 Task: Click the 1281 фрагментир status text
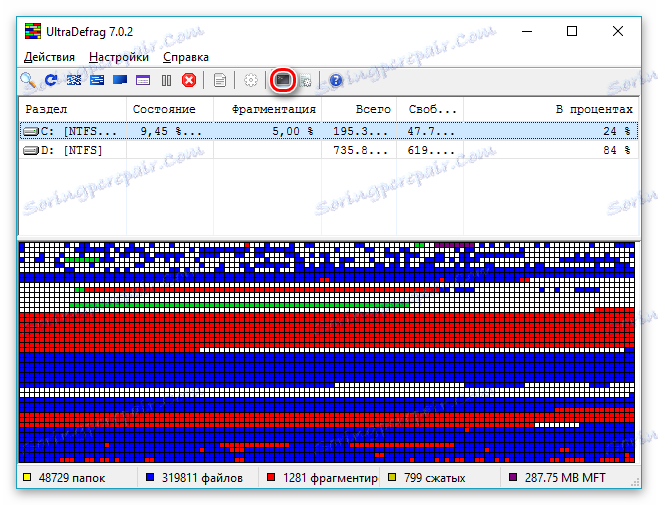(330, 478)
